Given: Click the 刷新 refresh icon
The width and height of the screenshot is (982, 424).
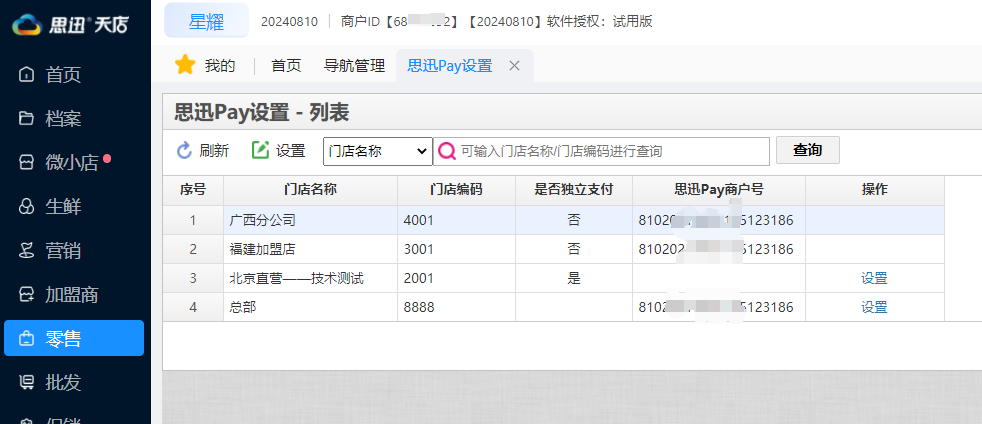Looking at the screenshot, I should tap(184, 150).
